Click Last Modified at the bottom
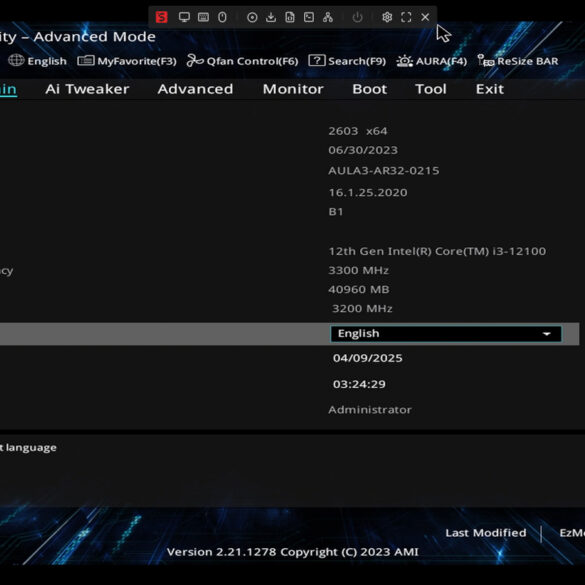The image size is (585, 585). 486,533
